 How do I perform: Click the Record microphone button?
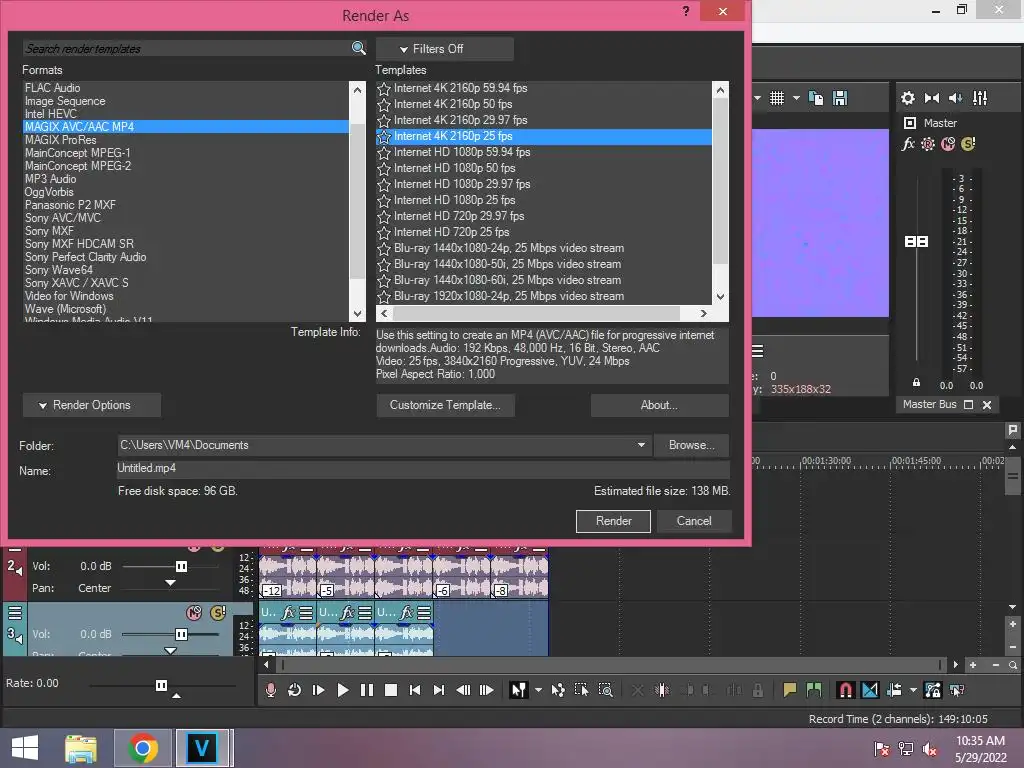click(270, 690)
